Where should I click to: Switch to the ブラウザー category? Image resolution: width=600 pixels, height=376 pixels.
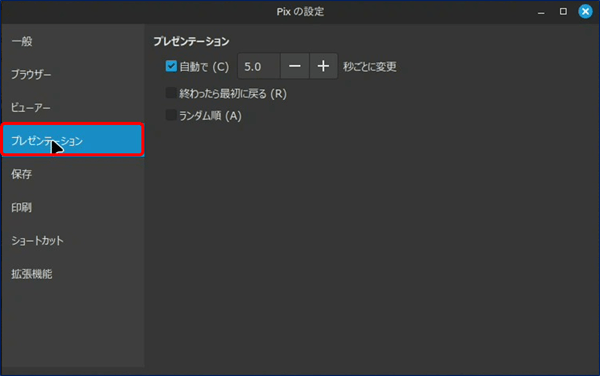73,75
